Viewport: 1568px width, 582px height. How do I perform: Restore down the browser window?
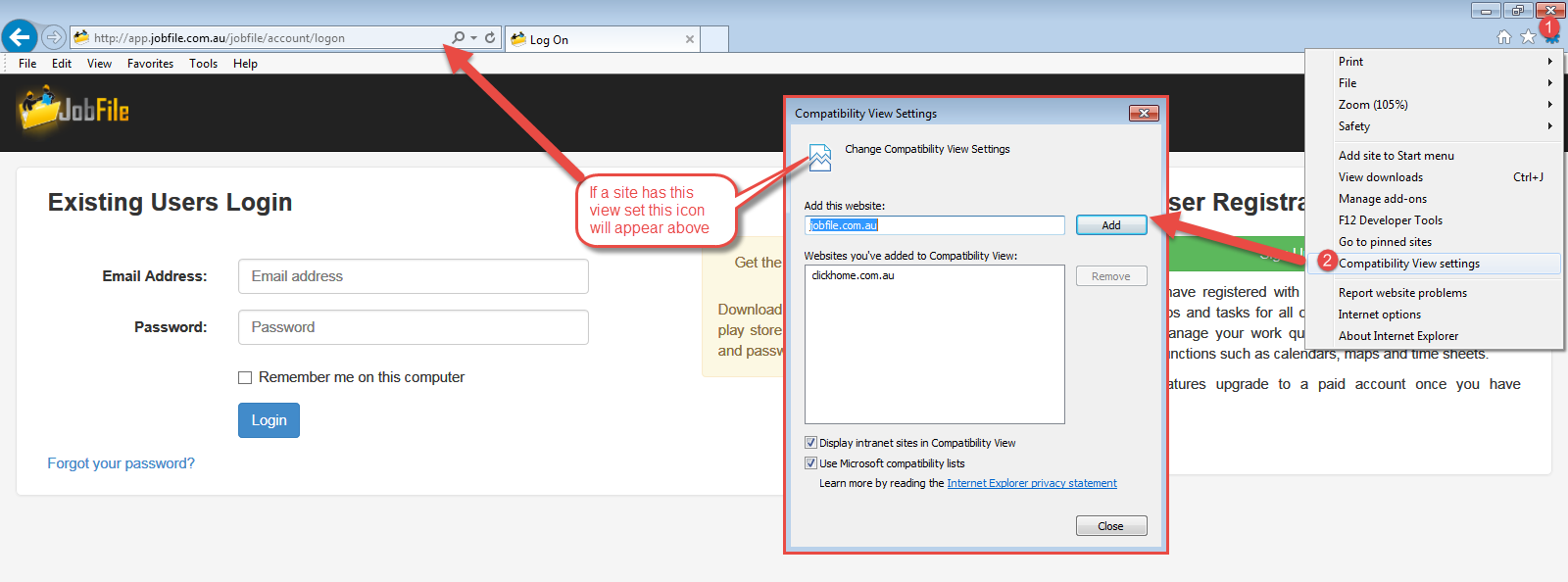pos(1517,11)
